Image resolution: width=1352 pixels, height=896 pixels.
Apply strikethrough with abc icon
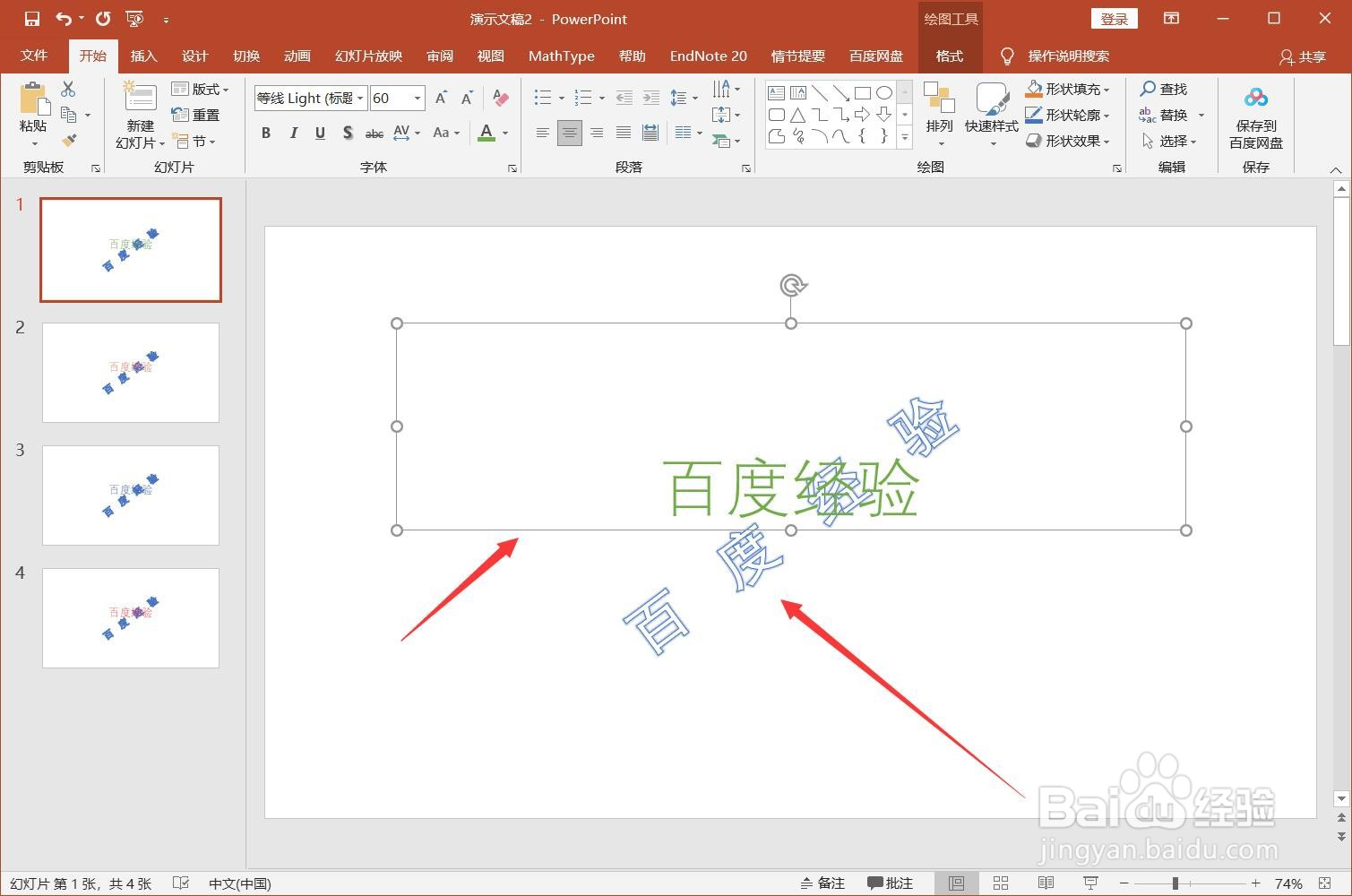tap(375, 134)
